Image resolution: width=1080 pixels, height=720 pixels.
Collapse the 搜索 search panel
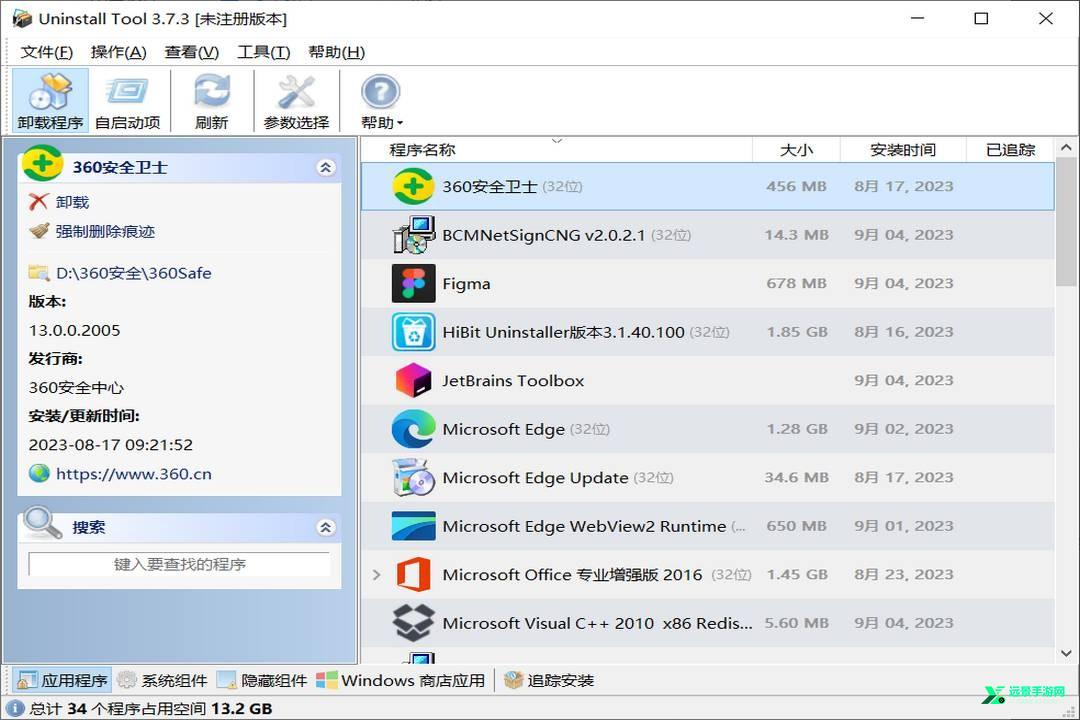tap(326, 528)
